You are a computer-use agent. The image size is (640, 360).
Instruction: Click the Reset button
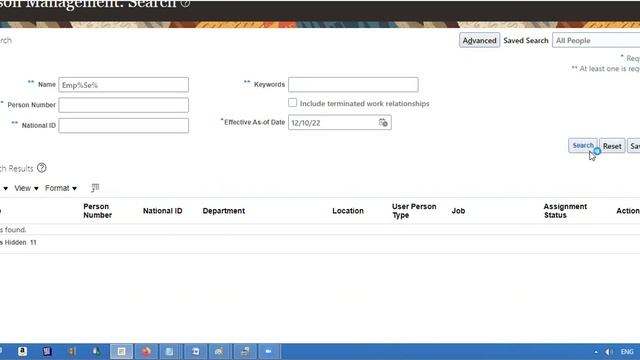(612, 146)
